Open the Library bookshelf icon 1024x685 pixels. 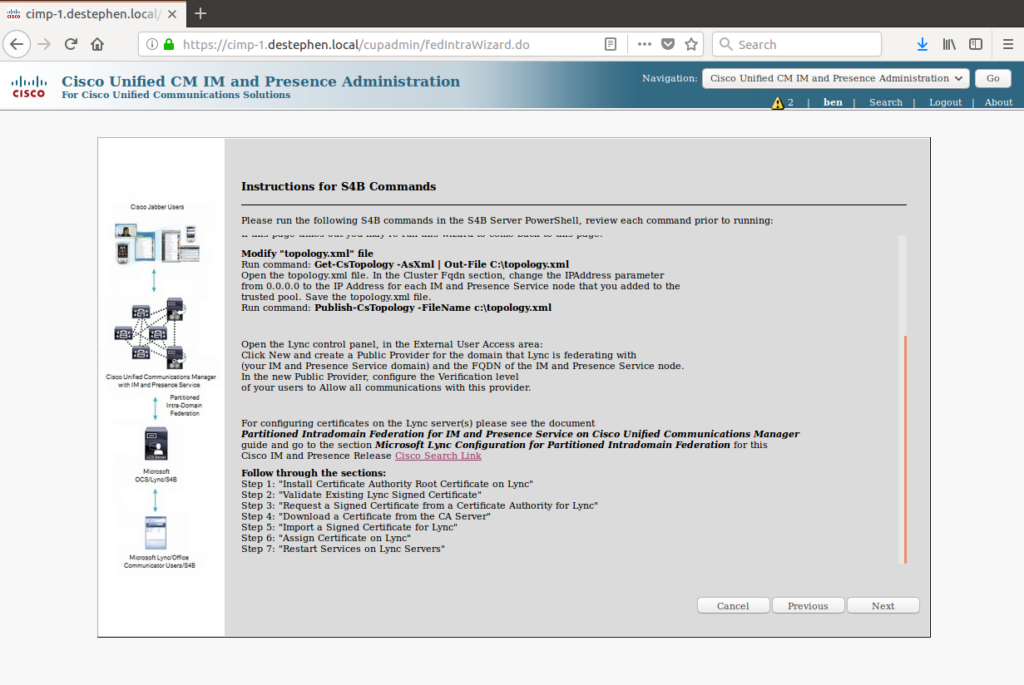949,44
